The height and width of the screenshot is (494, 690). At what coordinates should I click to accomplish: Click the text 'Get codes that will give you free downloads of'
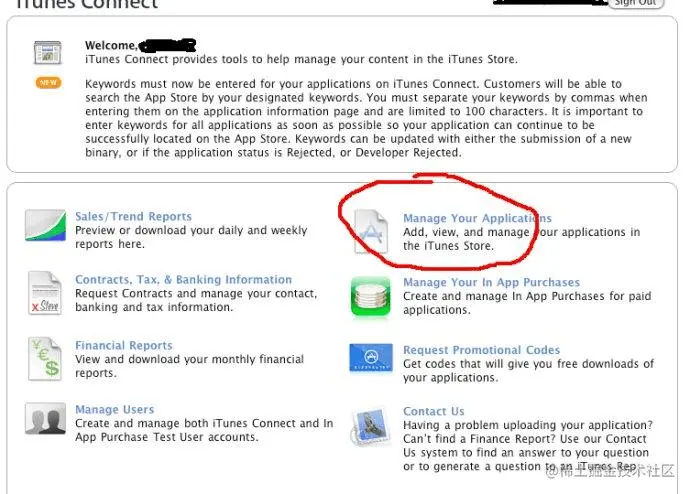coord(529,364)
